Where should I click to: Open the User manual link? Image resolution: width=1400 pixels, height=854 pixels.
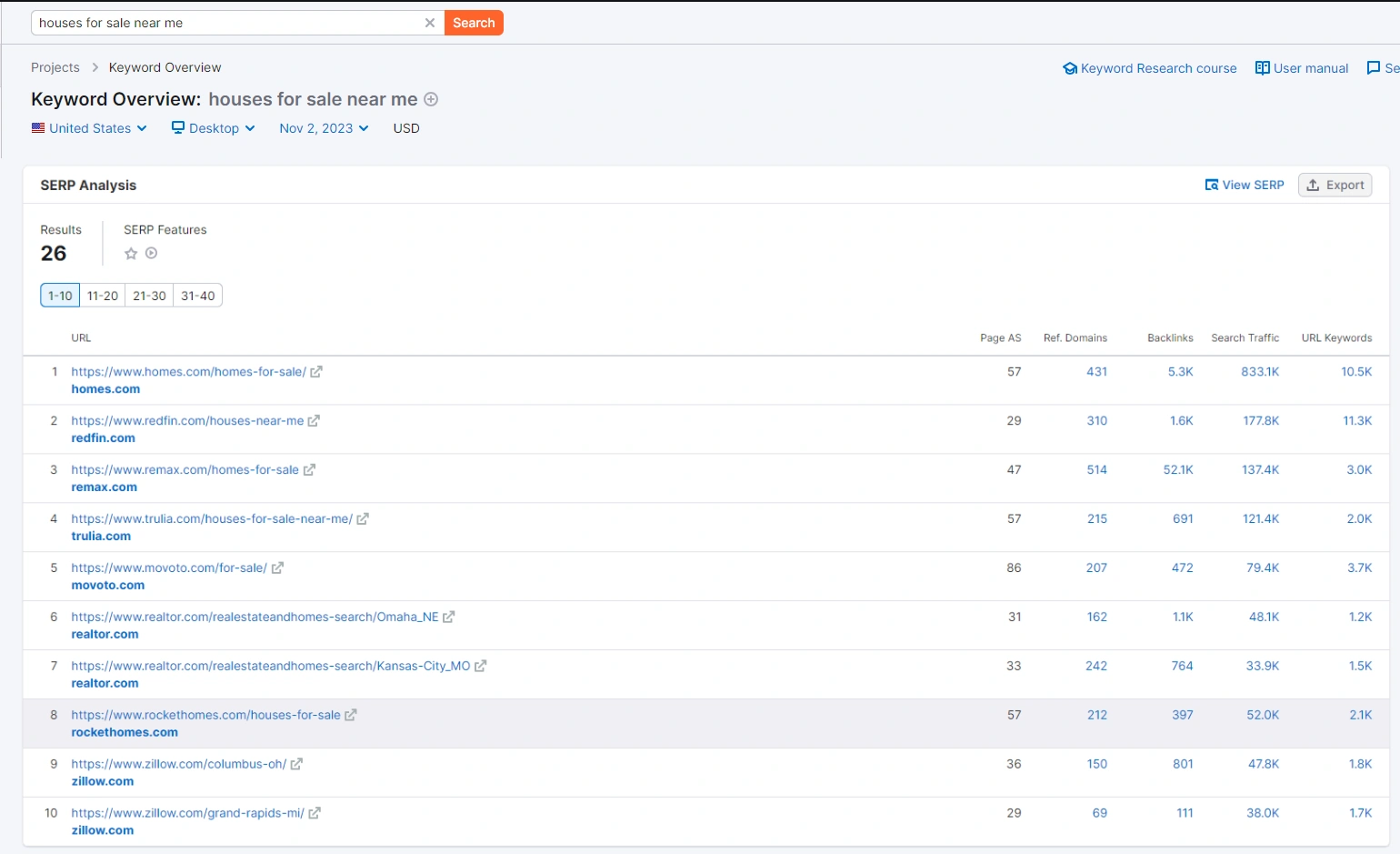[x=1302, y=68]
